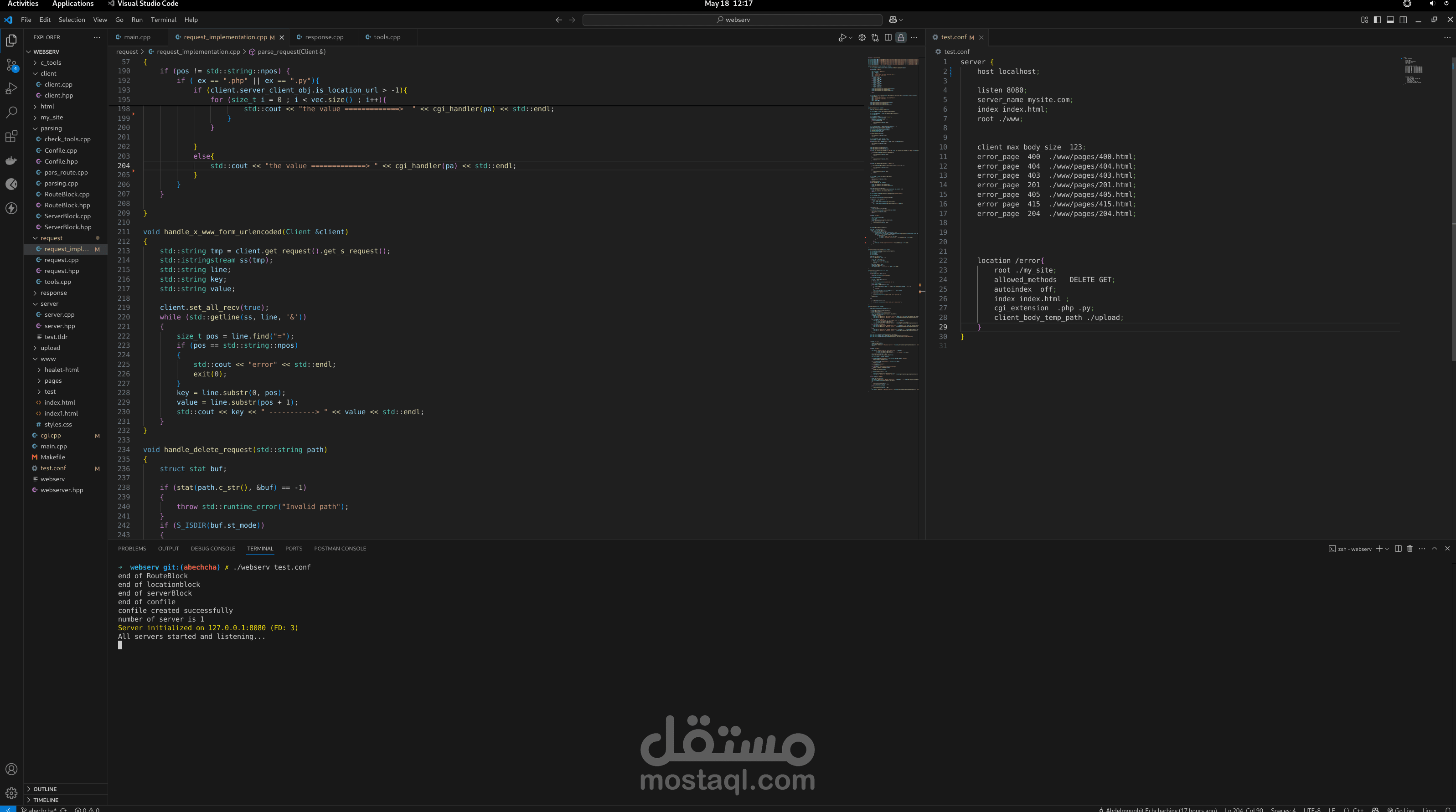Click the open changes compare icon

[x=875, y=37]
